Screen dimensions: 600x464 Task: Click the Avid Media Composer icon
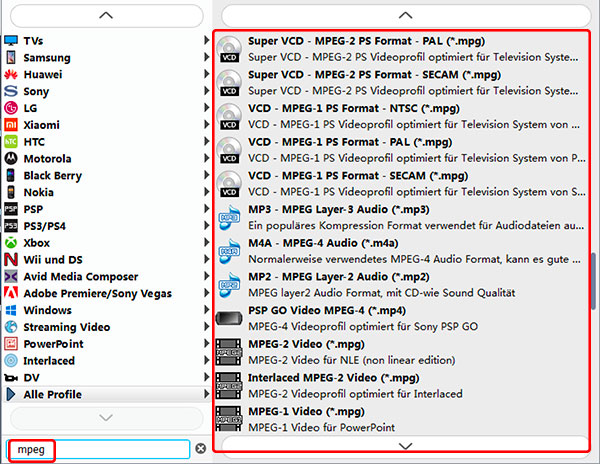pyautogui.click(x=11, y=276)
